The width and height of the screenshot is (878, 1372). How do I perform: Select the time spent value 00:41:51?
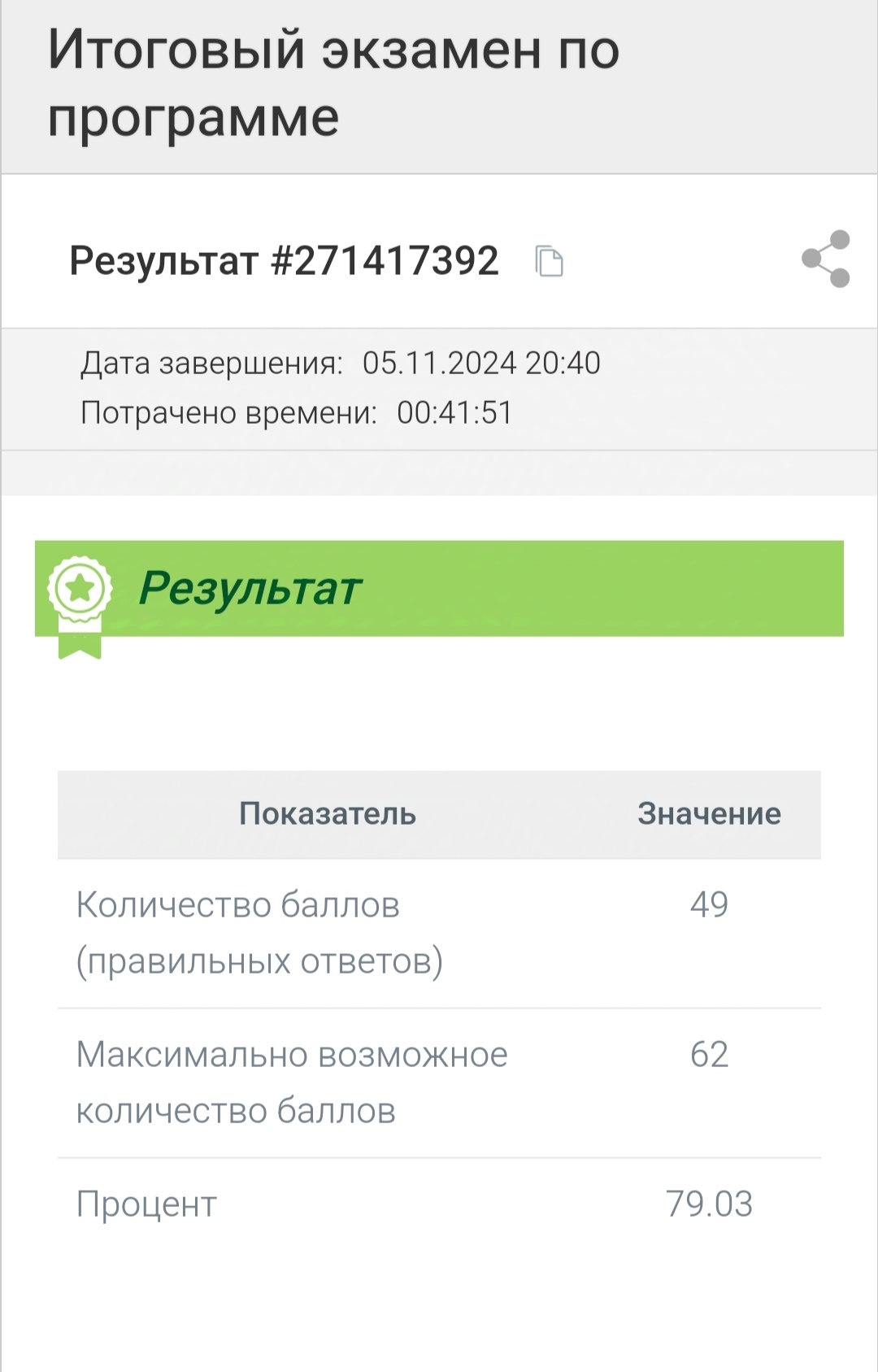point(454,412)
